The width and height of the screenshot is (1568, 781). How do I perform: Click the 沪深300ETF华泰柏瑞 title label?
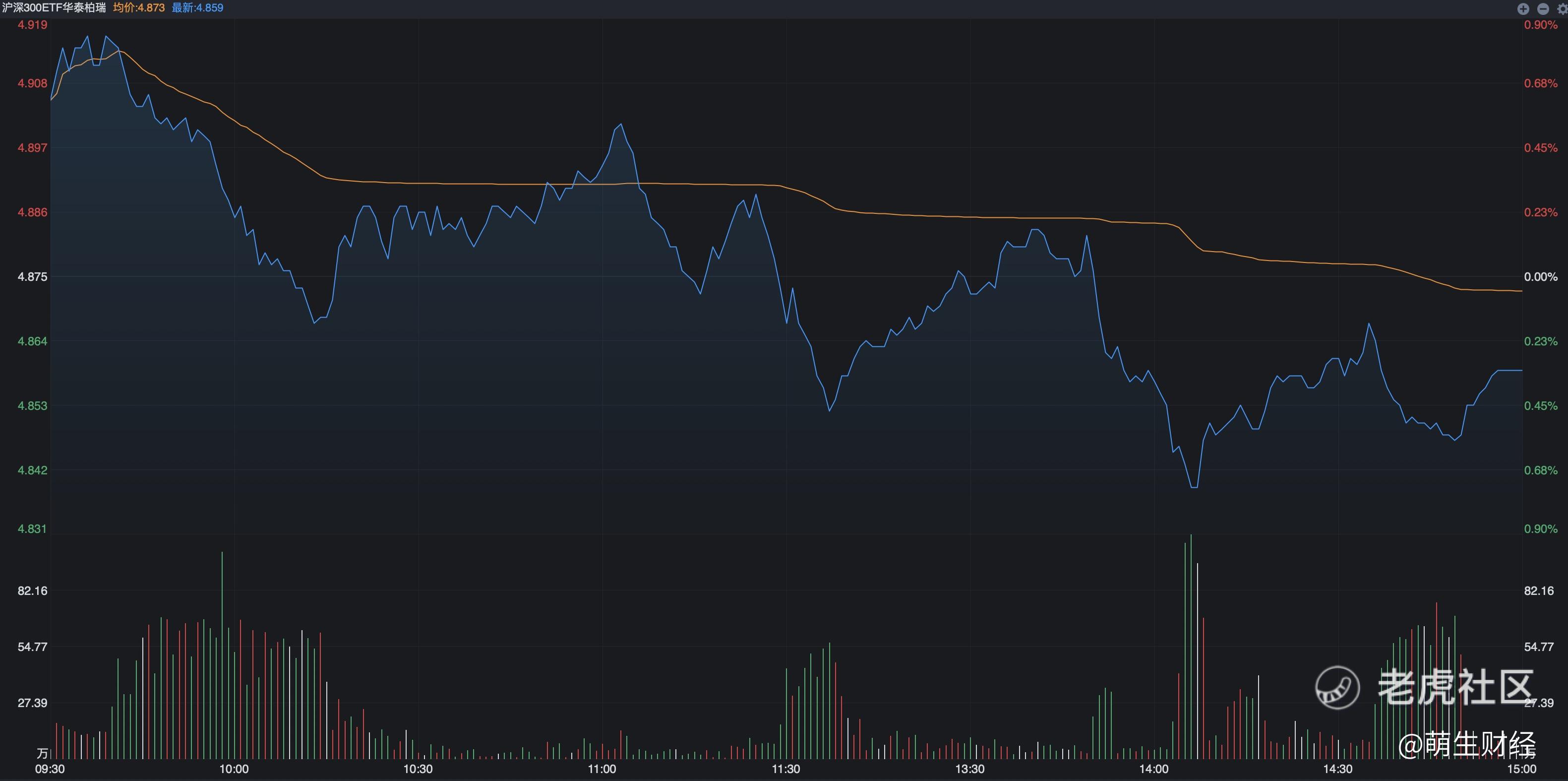click(x=54, y=8)
